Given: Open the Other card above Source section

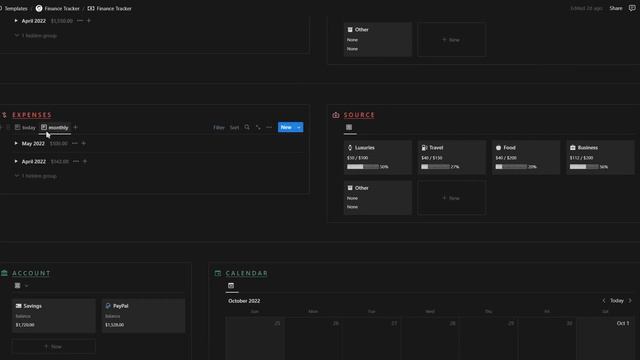Looking at the screenshot, I should pyautogui.click(x=378, y=40).
